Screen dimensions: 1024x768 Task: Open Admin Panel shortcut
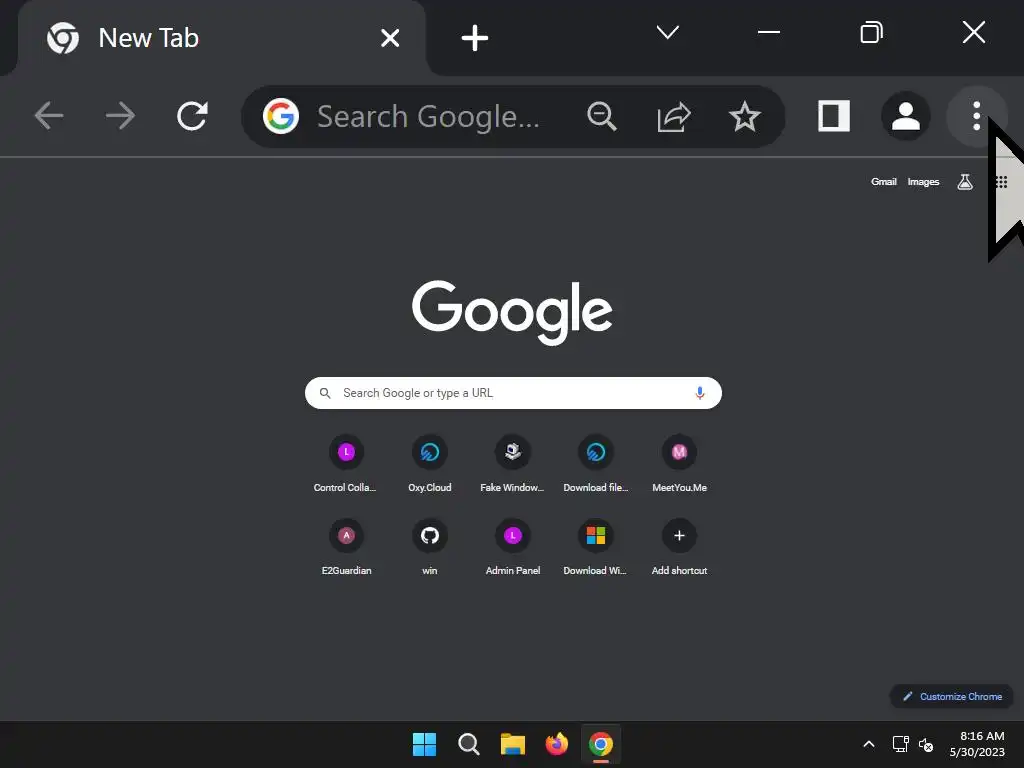click(513, 547)
